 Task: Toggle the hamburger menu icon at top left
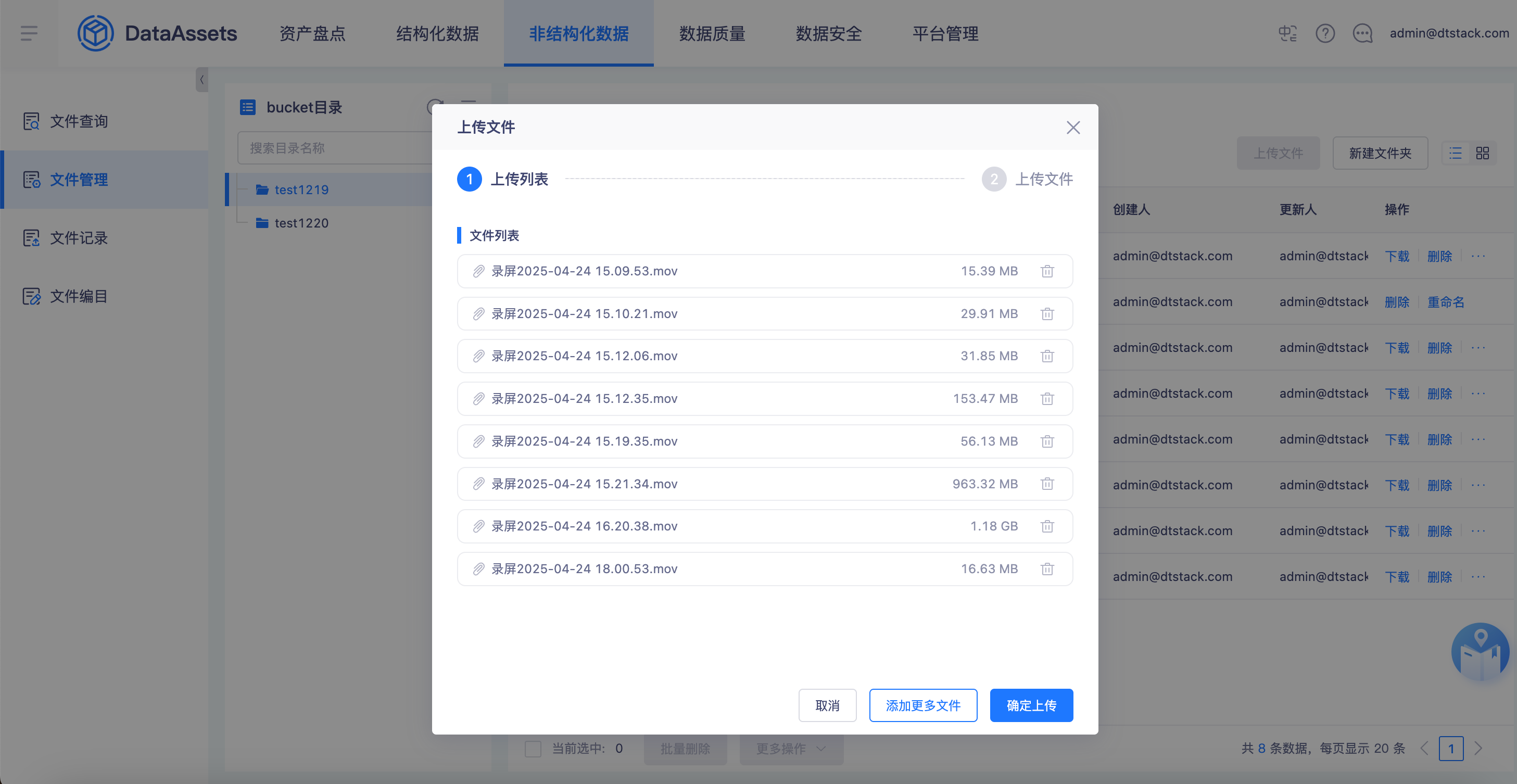(29, 33)
